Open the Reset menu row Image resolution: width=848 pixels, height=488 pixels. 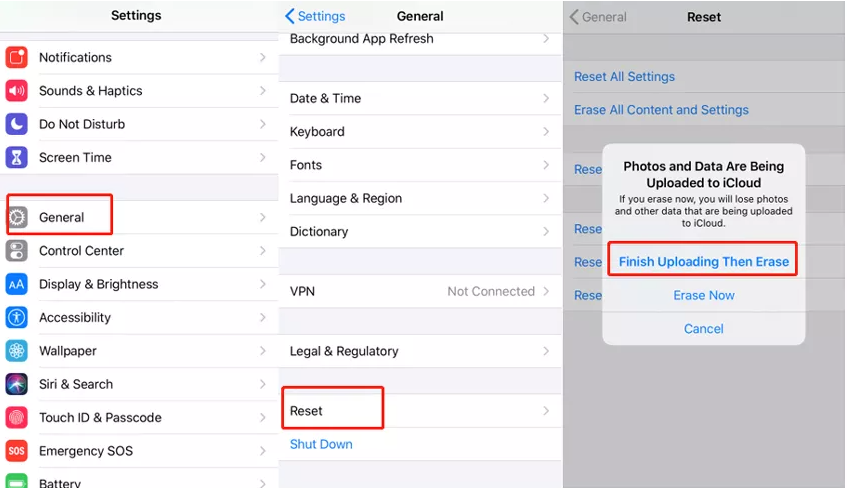coord(420,411)
